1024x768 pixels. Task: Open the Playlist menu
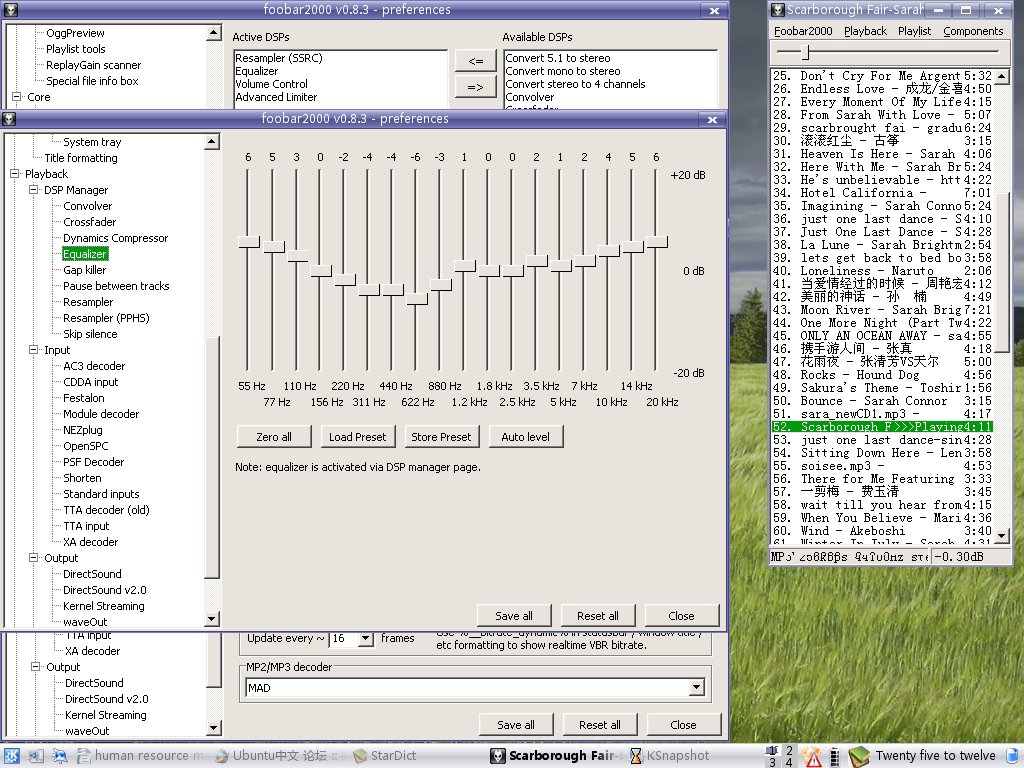pos(914,31)
